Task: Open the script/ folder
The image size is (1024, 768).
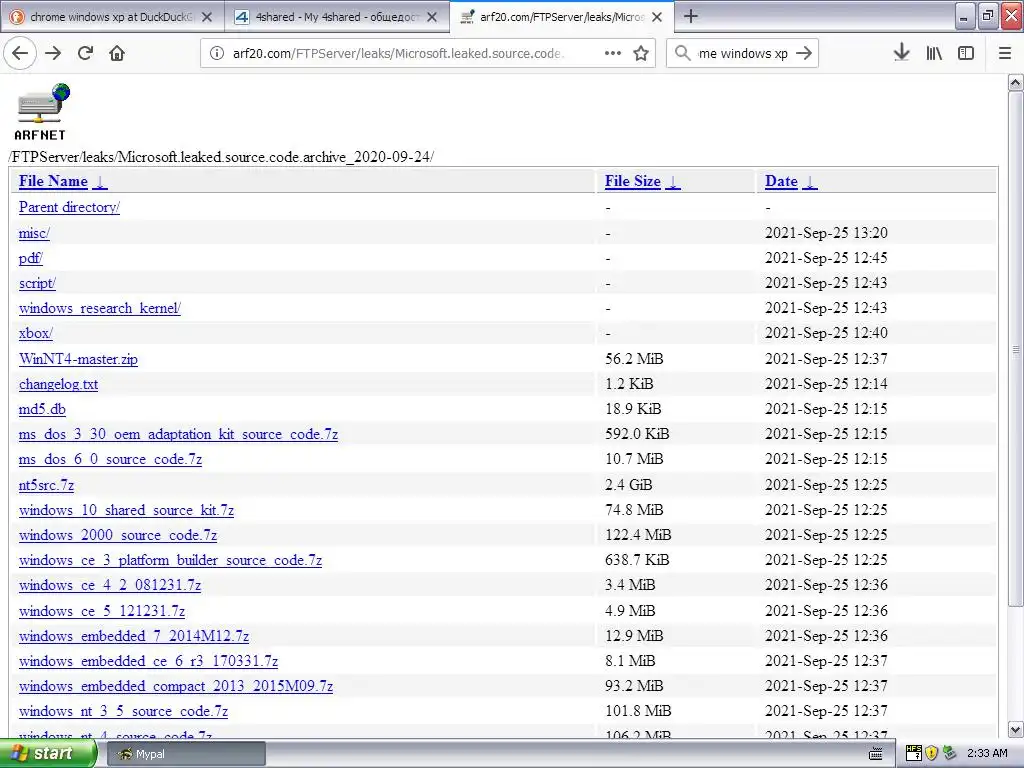Action: click(x=37, y=283)
